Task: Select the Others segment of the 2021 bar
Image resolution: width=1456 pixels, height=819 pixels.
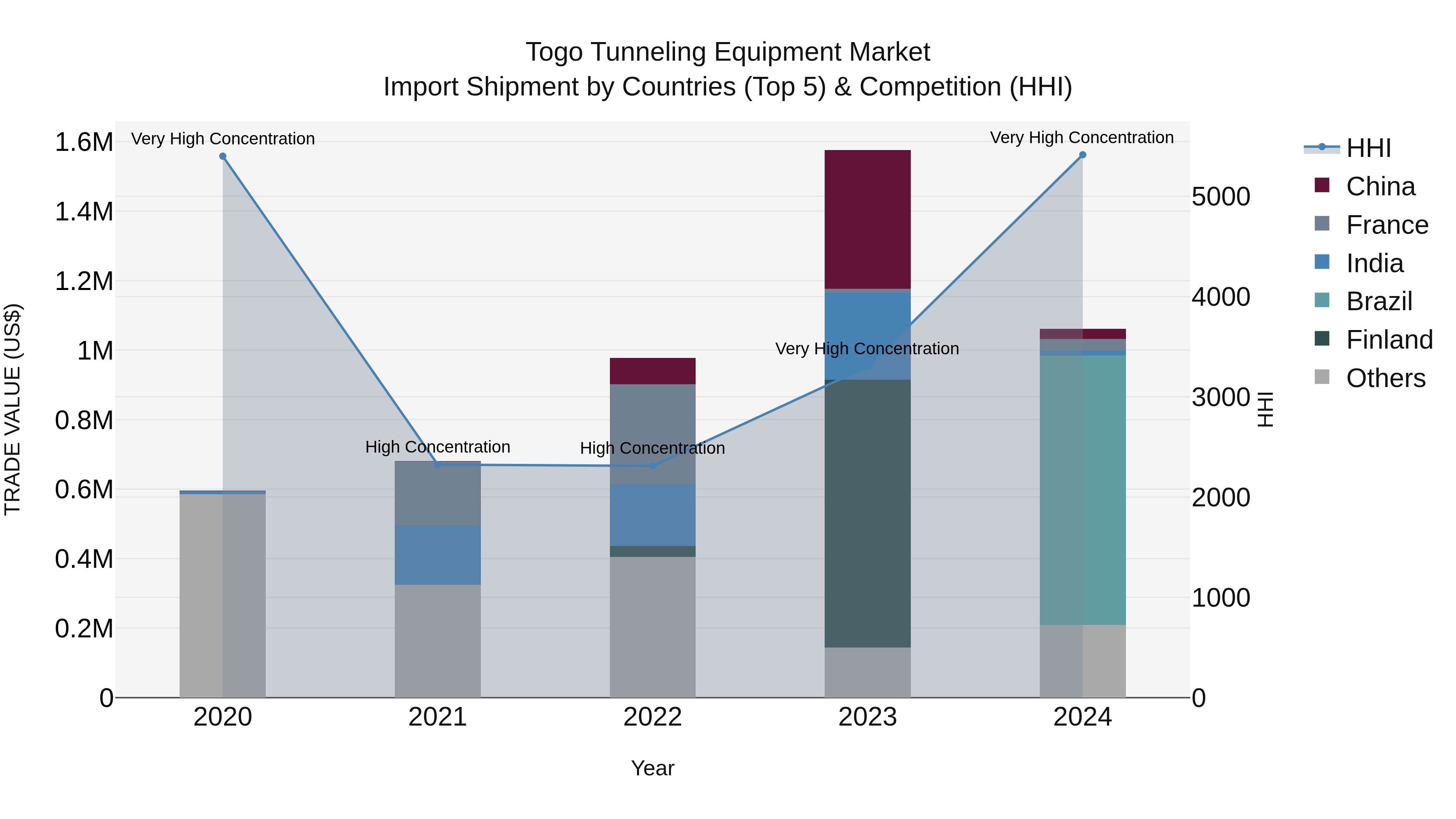Action: (438, 641)
